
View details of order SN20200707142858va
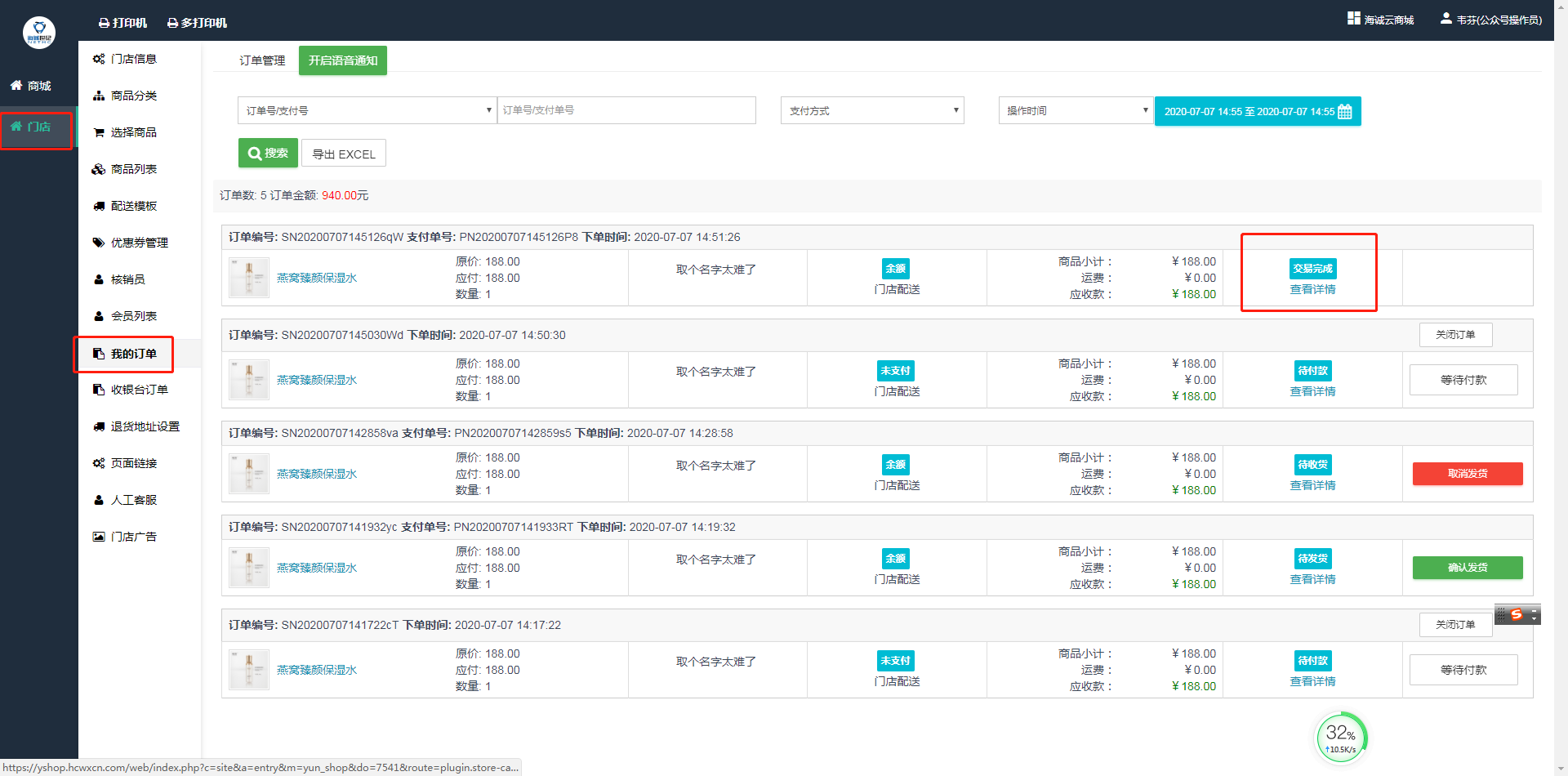[x=1312, y=485]
